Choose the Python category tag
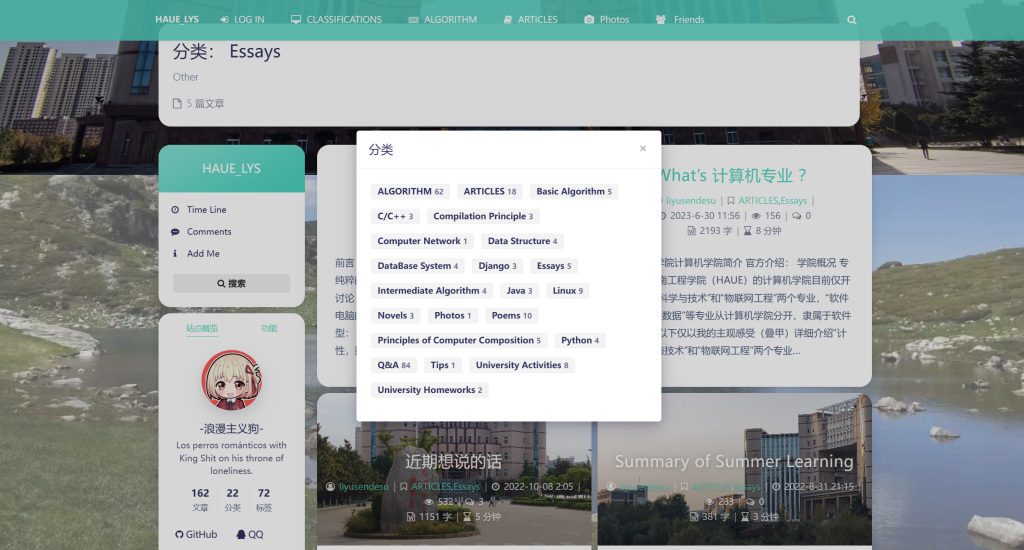The image size is (1024, 550). click(x=580, y=340)
